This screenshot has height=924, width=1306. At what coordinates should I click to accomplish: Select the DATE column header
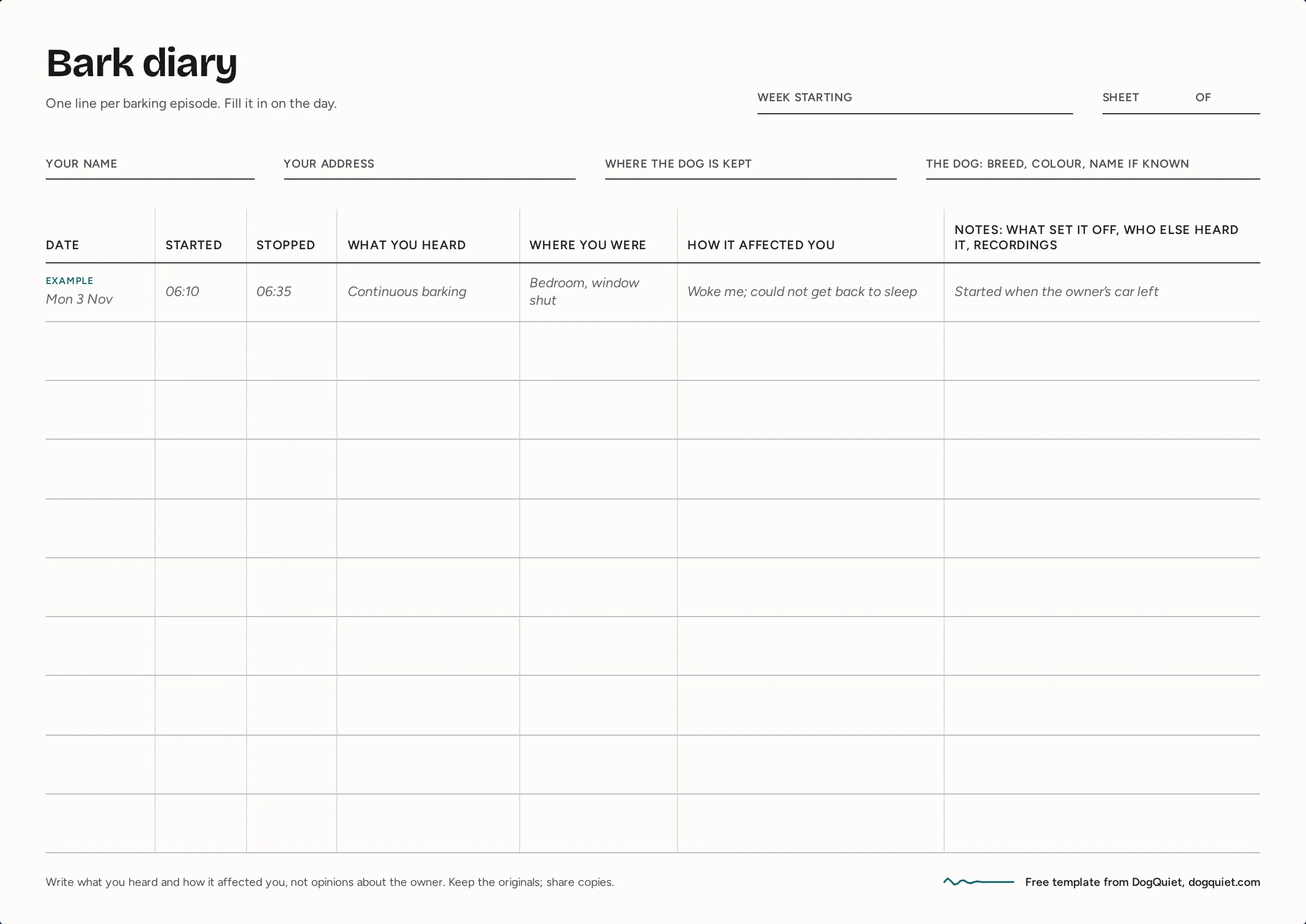63,245
